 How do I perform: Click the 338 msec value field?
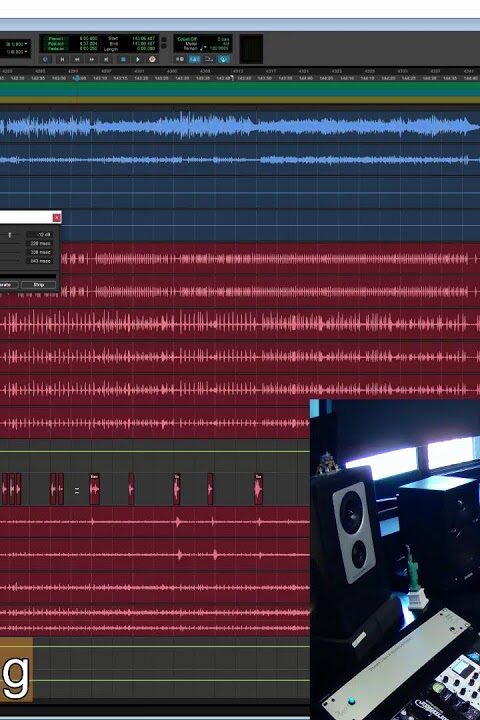tap(40, 252)
